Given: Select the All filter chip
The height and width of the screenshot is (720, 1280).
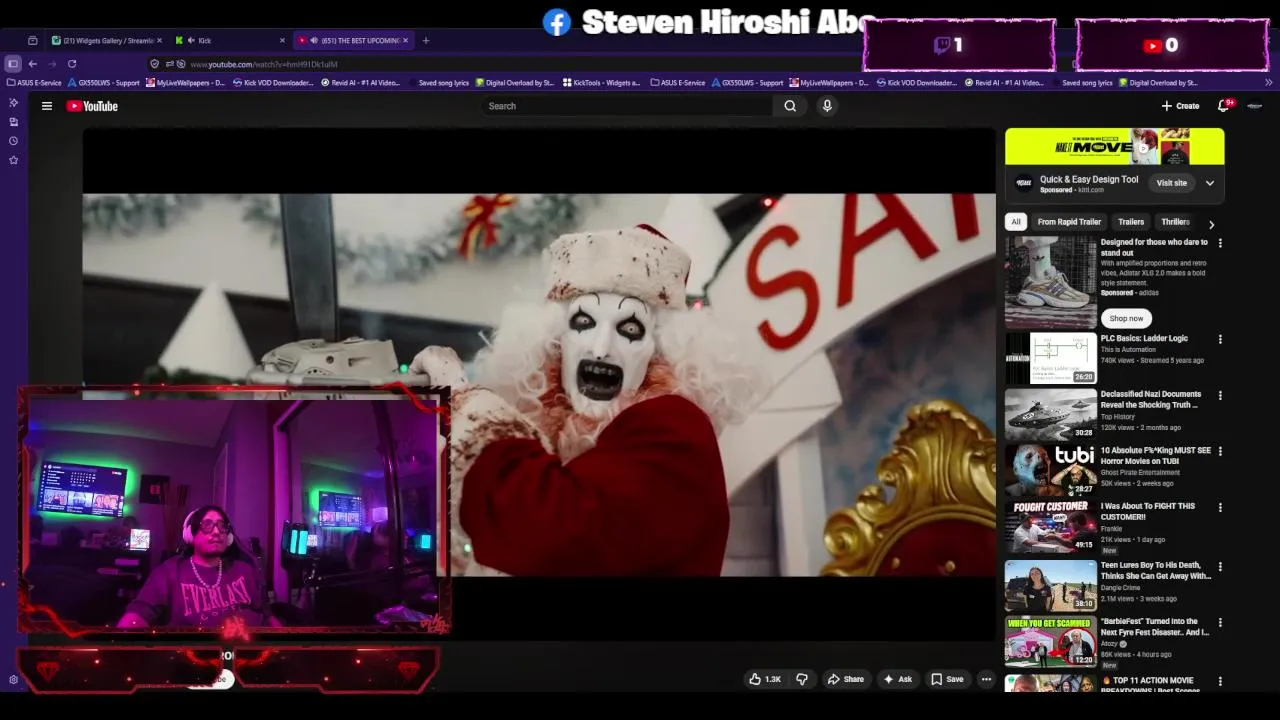Looking at the screenshot, I should point(1016,222).
